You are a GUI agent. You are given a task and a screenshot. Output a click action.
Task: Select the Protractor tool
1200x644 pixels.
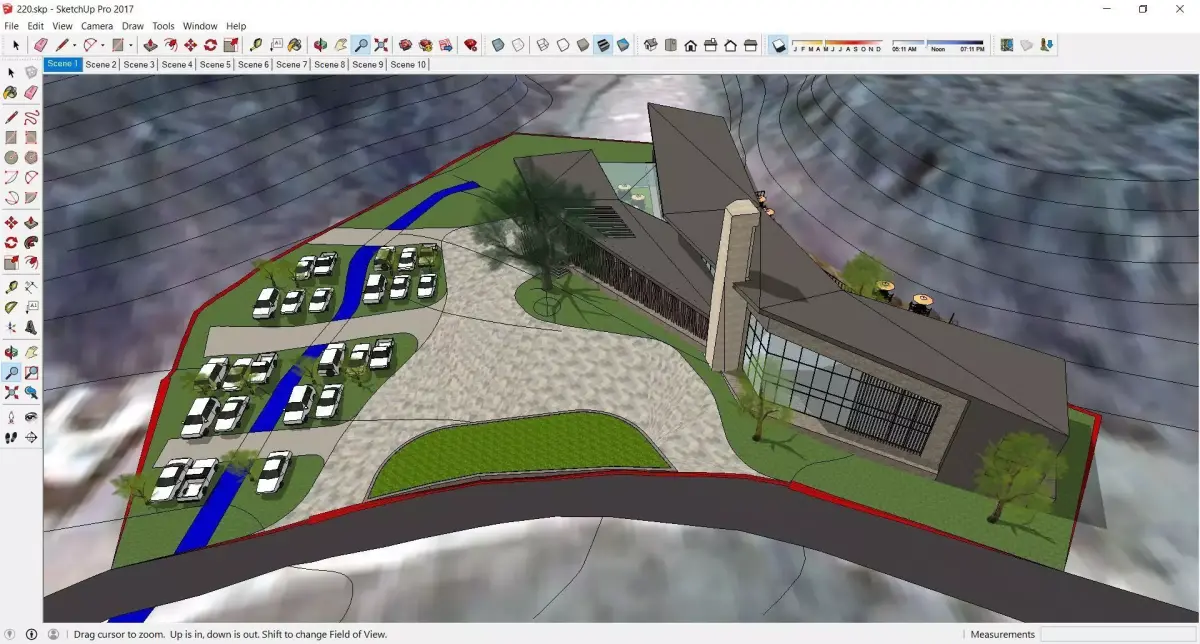[11, 306]
